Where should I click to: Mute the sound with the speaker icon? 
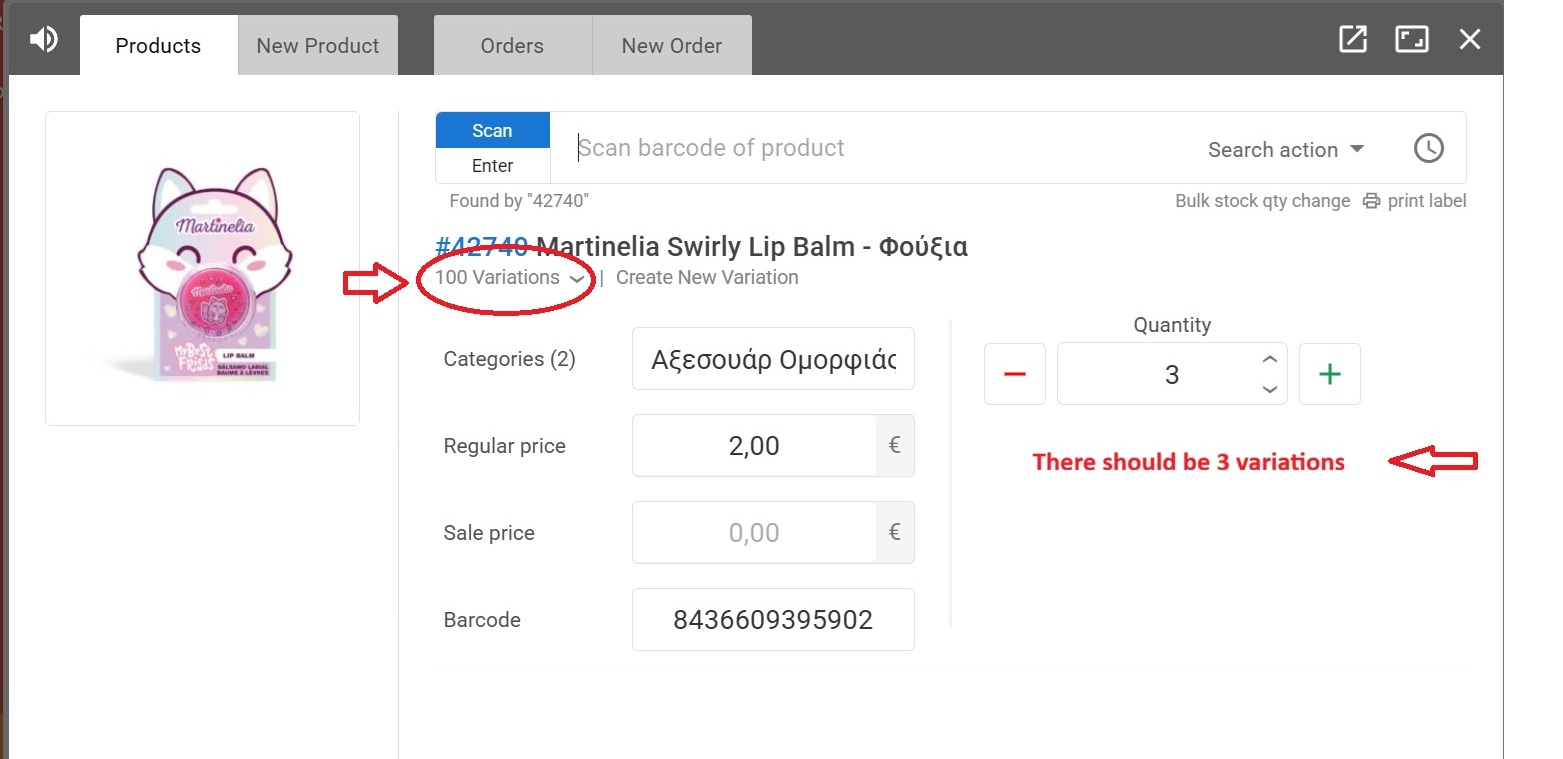(43, 40)
